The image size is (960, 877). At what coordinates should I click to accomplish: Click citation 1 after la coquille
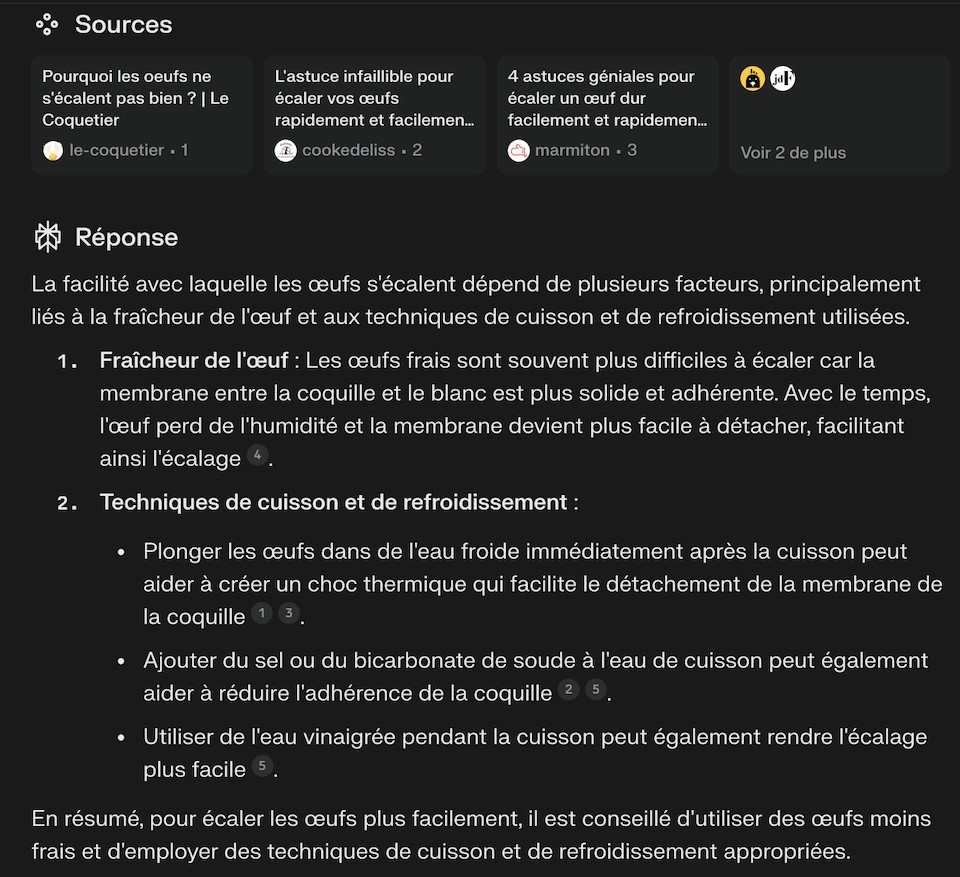[x=262, y=613]
